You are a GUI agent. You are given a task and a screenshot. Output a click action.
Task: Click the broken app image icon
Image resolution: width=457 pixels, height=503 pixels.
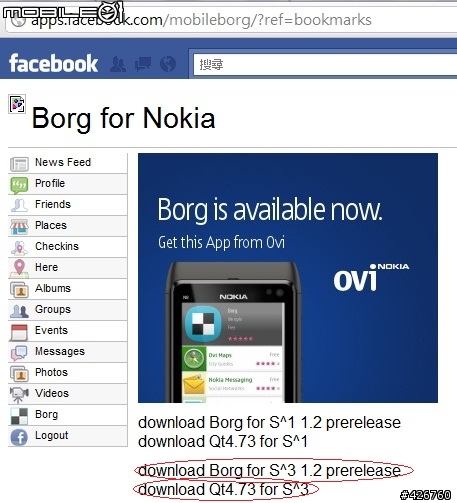(x=17, y=104)
